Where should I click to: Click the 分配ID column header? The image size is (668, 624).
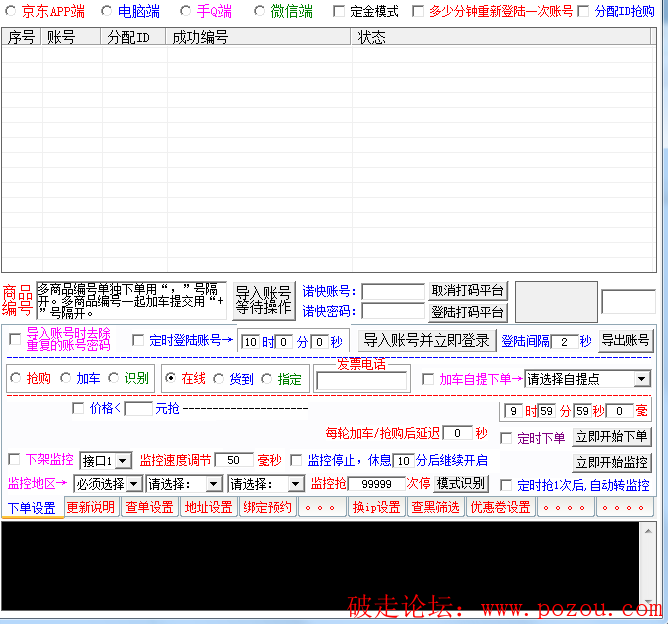pos(133,37)
